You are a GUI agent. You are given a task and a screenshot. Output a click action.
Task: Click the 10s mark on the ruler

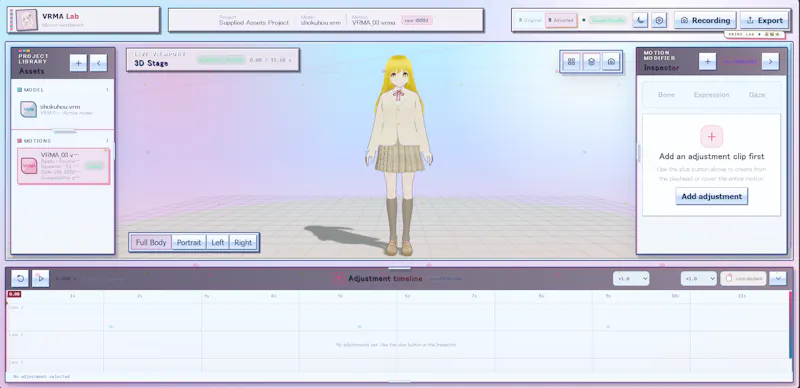click(675, 296)
